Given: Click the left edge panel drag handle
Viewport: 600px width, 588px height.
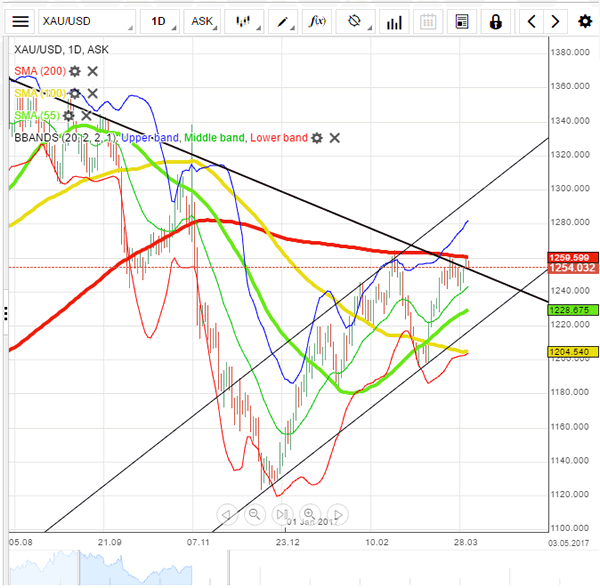Looking at the screenshot, I should [x=6, y=313].
